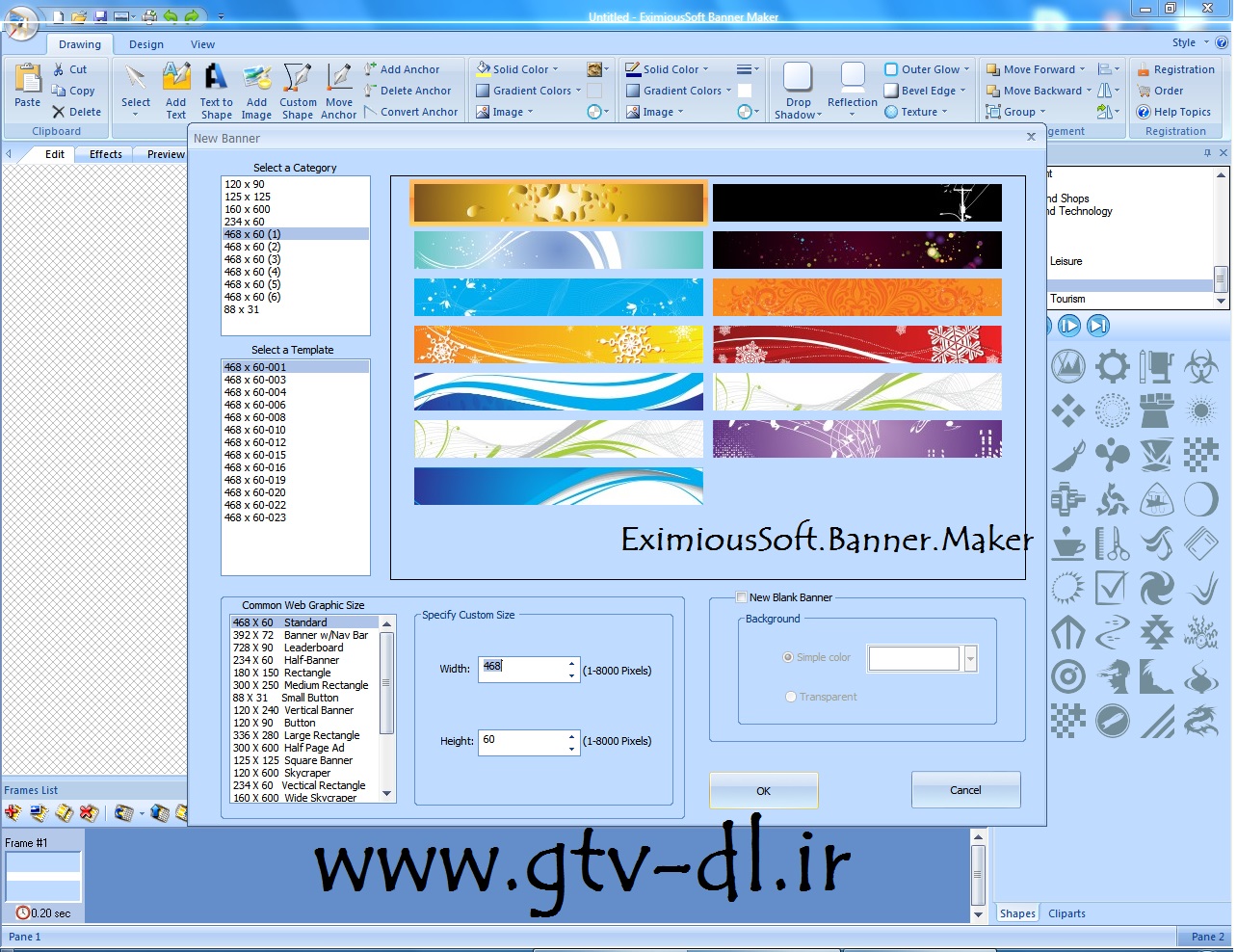Click the Width input field
Viewport: 1237px width, 952px height.
coord(528,669)
